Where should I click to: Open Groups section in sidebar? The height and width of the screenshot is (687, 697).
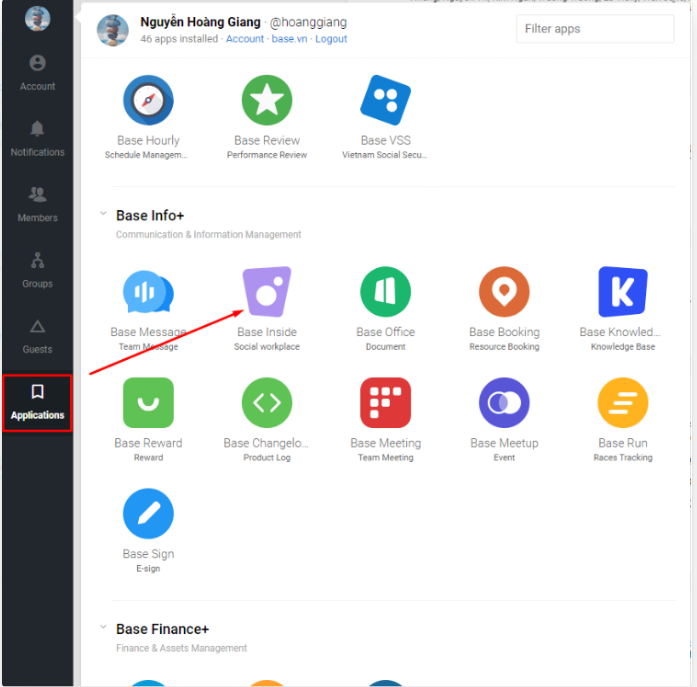pos(37,270)
